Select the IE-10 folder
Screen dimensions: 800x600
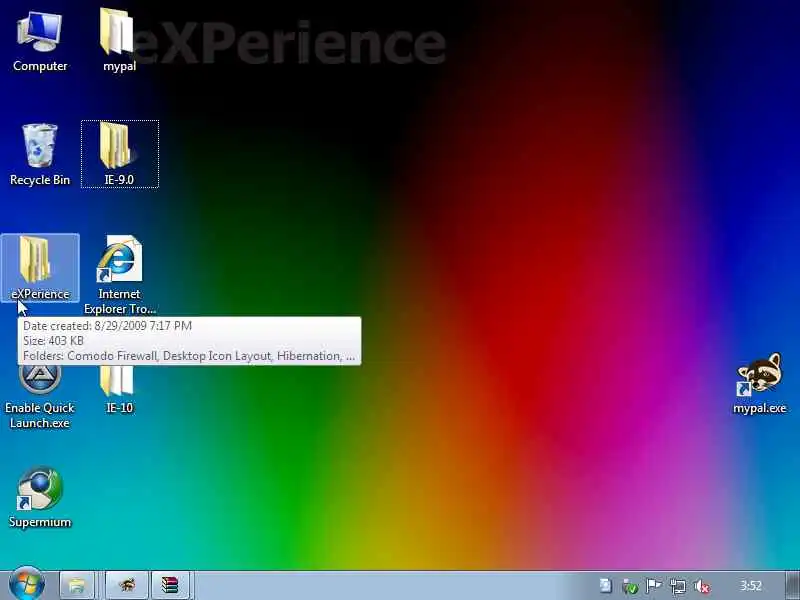119,390
